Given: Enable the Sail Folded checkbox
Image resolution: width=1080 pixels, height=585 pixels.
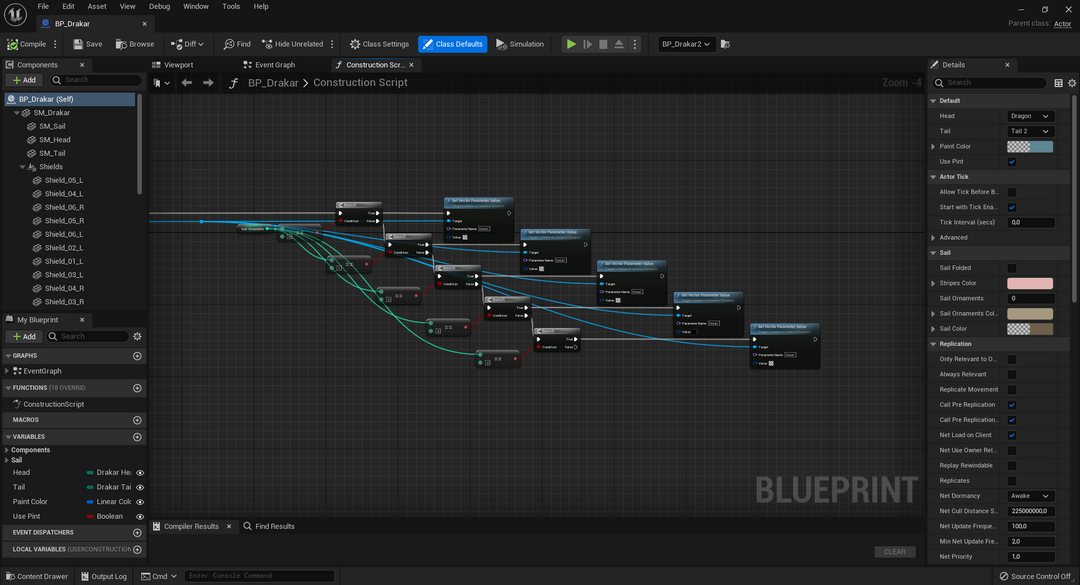Looking at the screenshot, I should click(x=1011, y=267).
